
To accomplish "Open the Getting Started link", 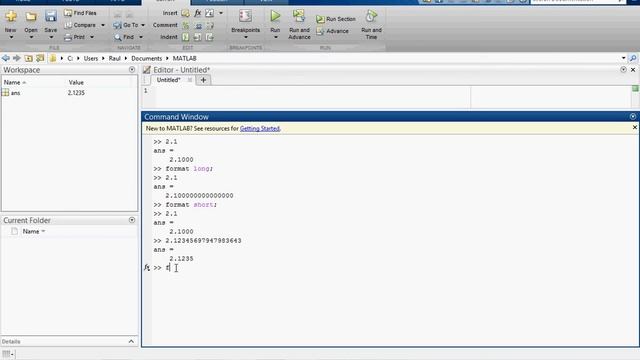I will coord(260,129).
